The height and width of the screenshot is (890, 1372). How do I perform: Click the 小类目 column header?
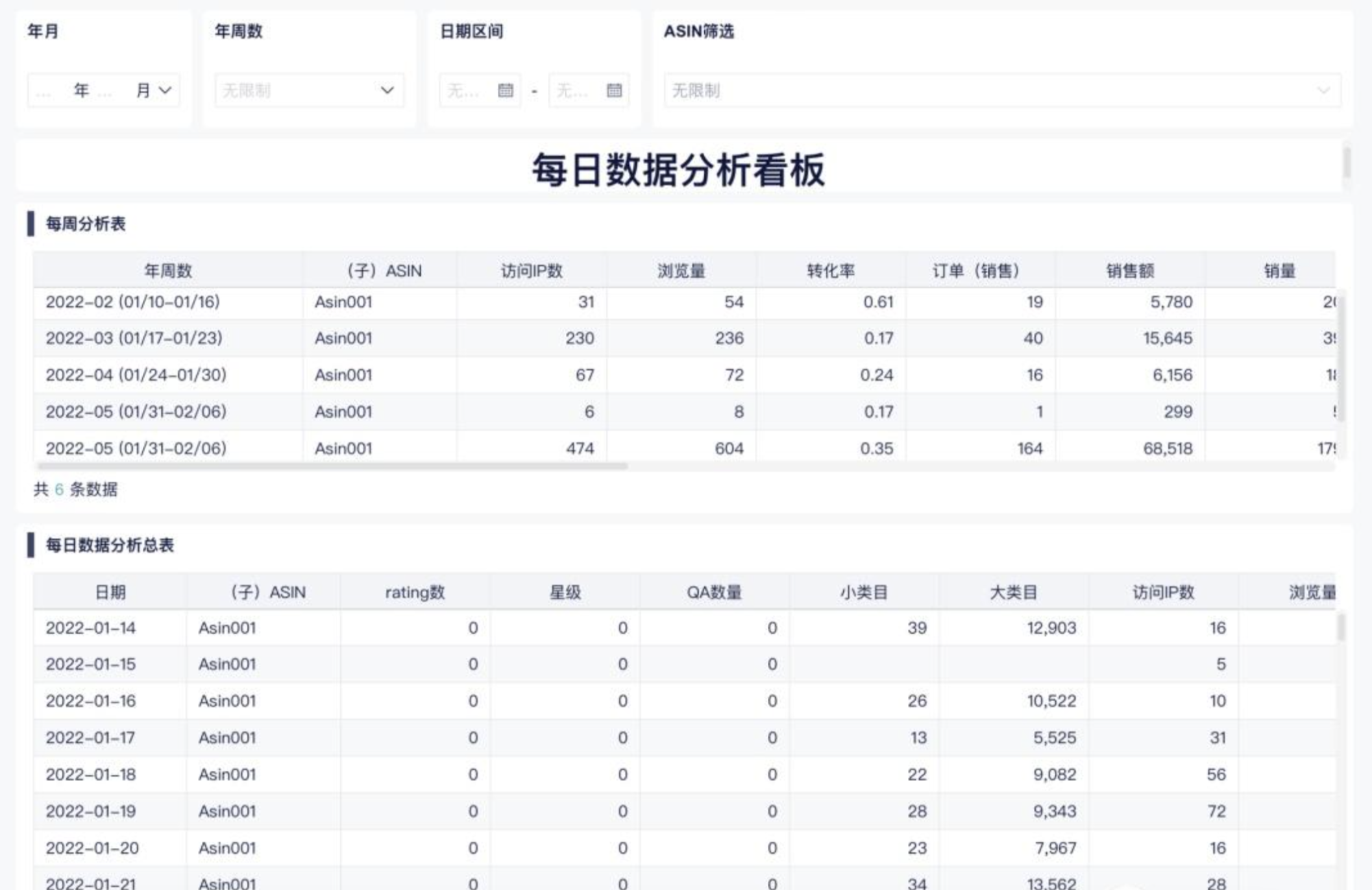pos(863,592)
